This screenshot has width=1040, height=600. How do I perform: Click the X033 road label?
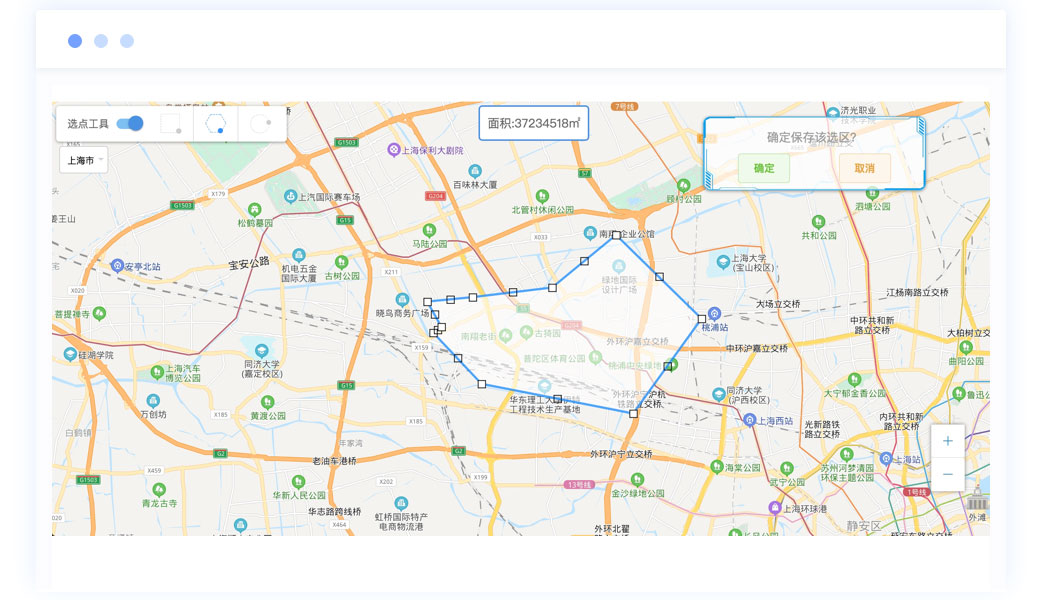pos(541,237)
